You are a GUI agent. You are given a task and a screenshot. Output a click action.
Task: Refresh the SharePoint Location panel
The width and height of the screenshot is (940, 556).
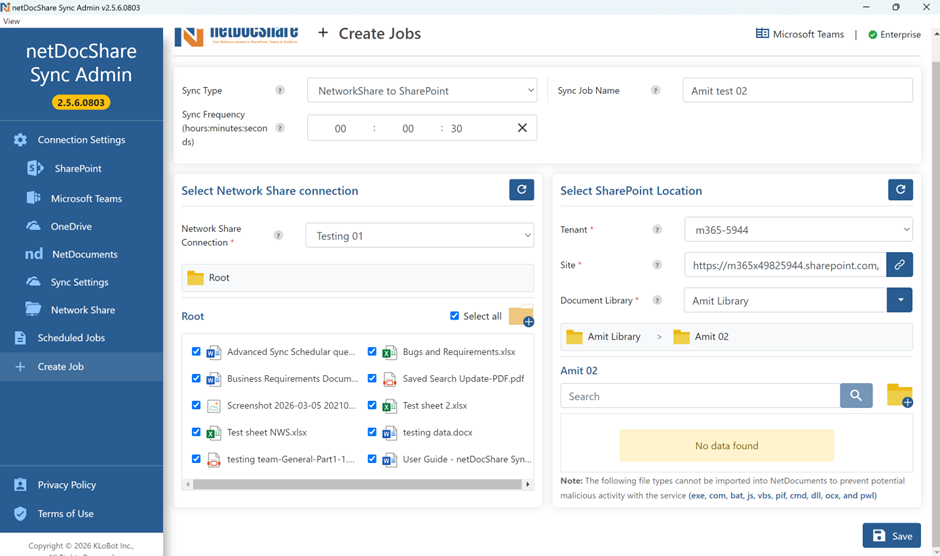[x=900, y=190]
